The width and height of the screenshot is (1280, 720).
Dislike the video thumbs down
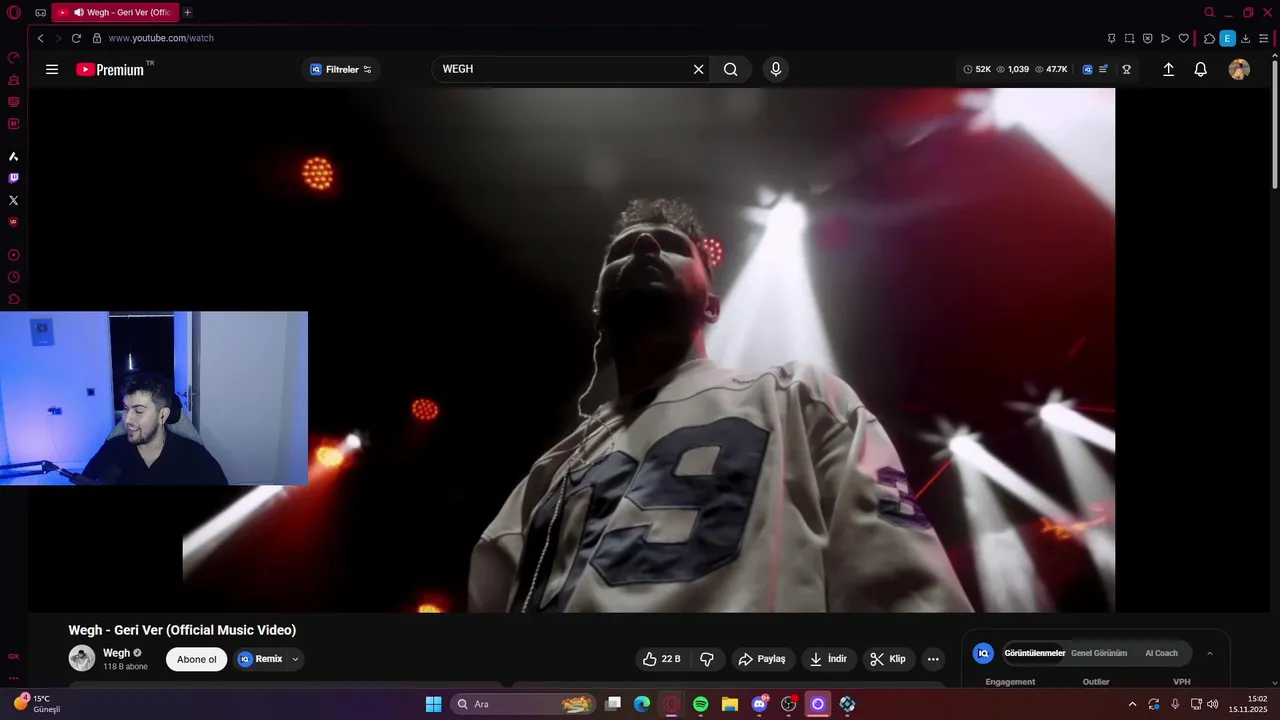[x=707, y=659]
